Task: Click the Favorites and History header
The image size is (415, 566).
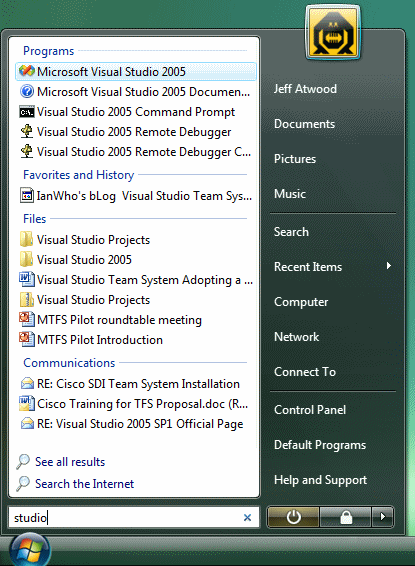Action: (78, 175)
